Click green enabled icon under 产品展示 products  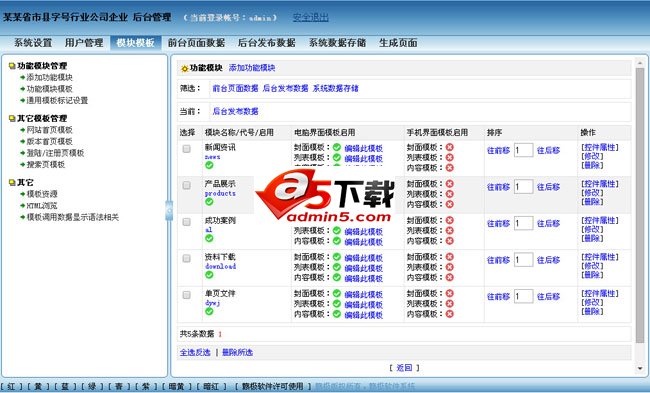(x=209, y=201)
